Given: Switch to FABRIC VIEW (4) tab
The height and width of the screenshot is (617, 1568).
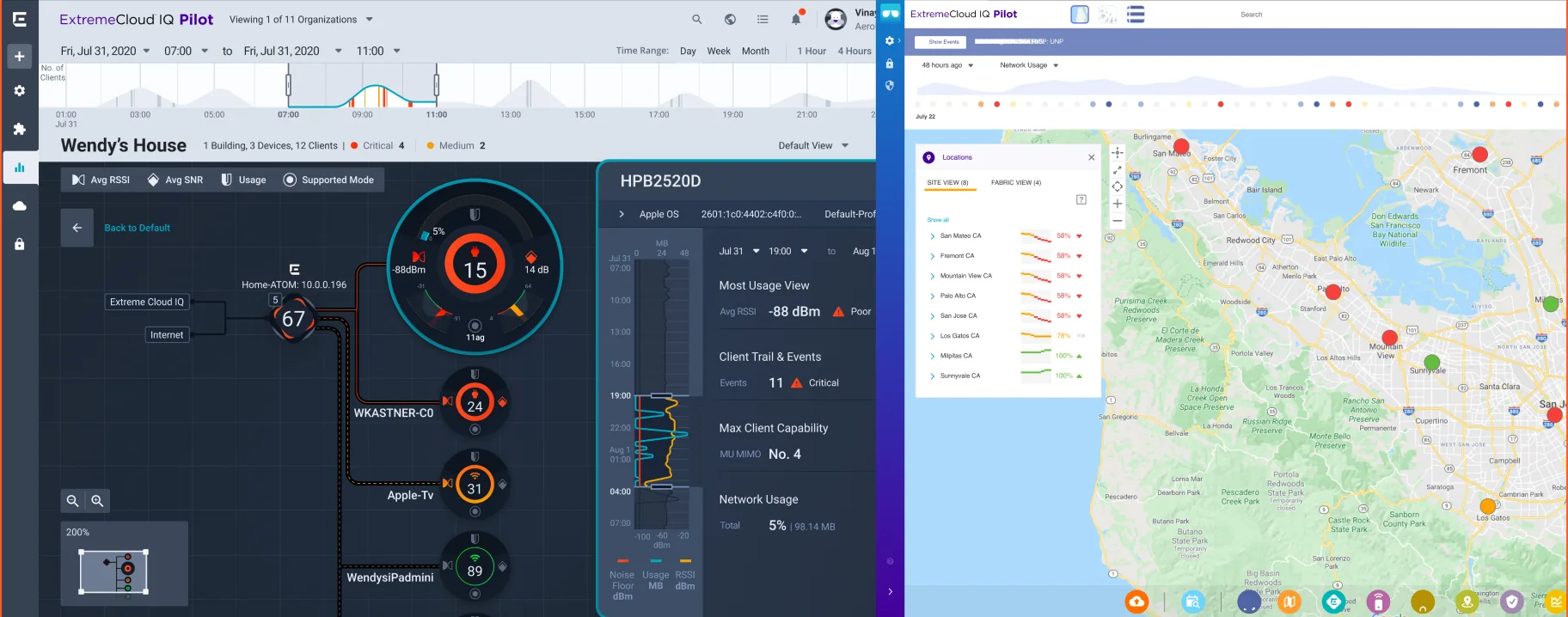Looking at the screenshot, I should click(1016, 182).
